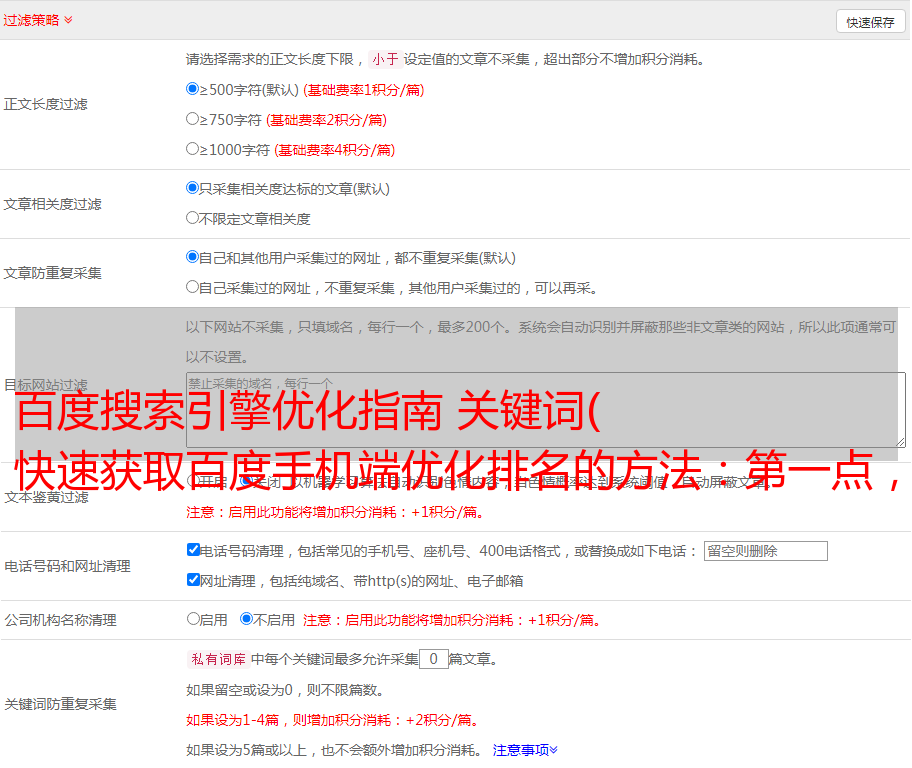Select the ≥1000字符 length option

click(x=192, y=149)
